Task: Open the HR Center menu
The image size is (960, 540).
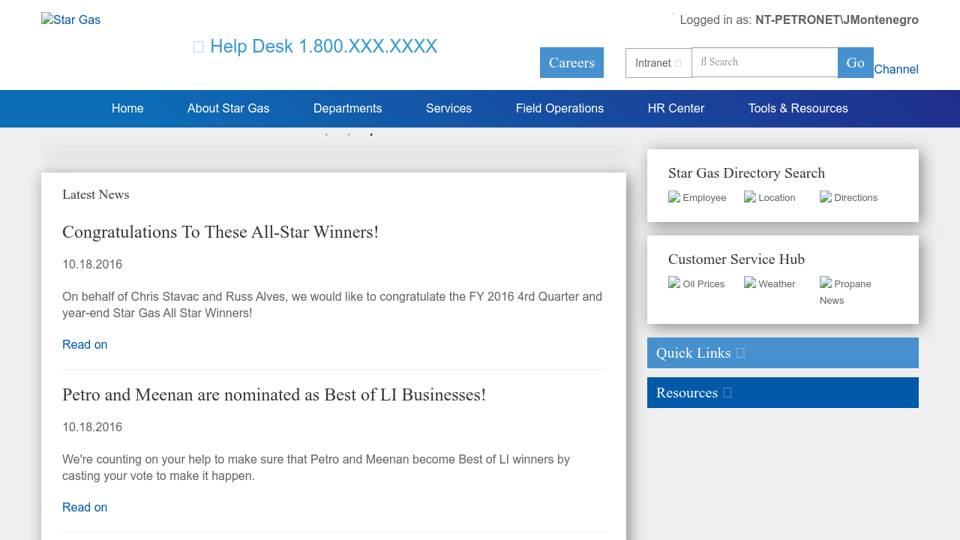Action: [676, 109]
